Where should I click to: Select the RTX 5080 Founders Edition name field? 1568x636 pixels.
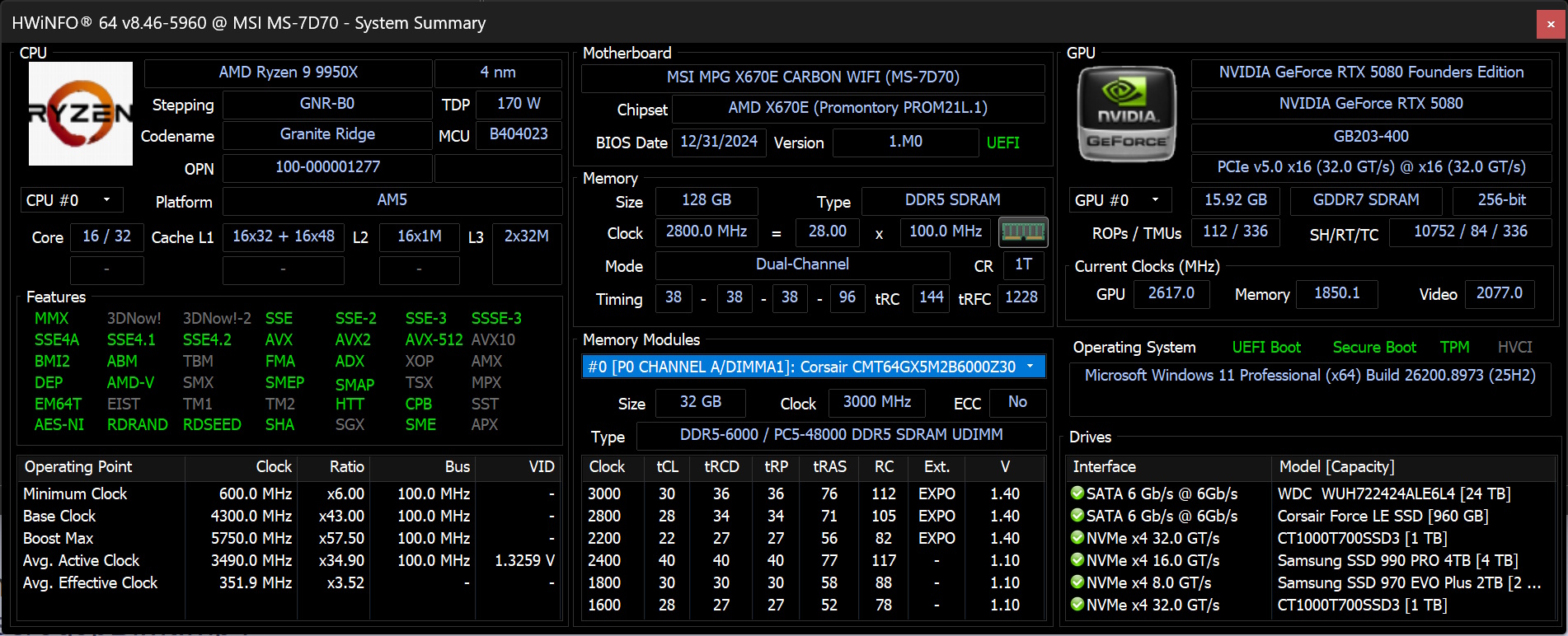[x=1372, y=72]
